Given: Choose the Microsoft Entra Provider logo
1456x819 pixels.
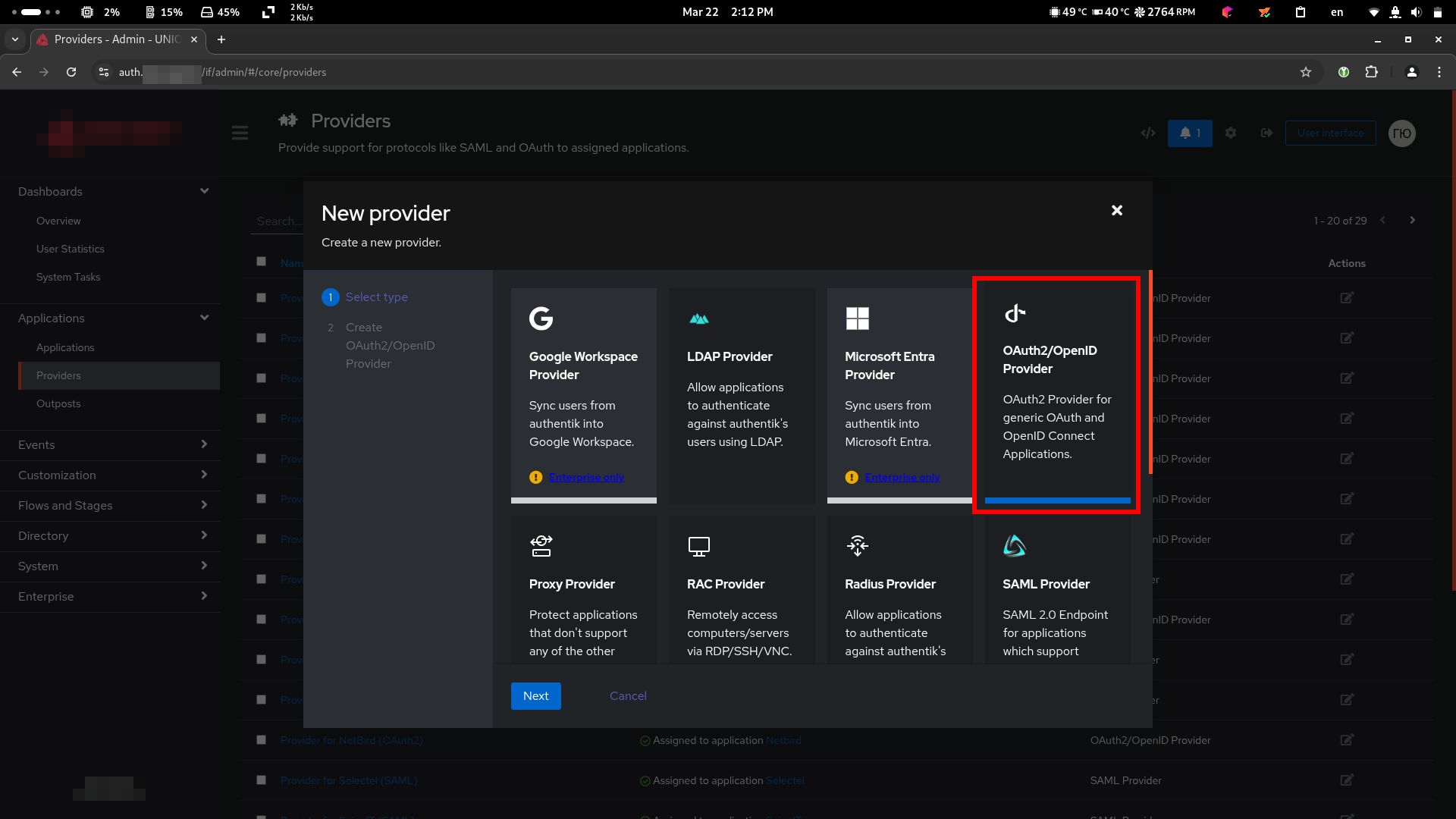Looking at the screenshot, I should (x=857, y=318).
